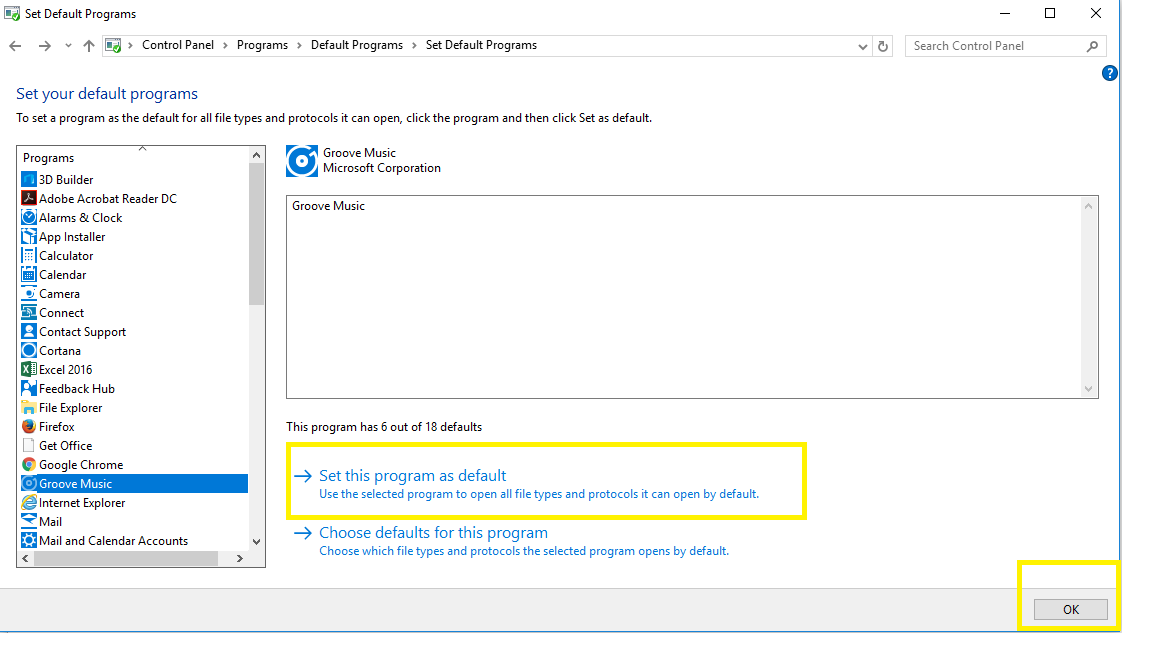1152x648 pixels.
Task: Click Set this program as default
Action: [412, 475]
